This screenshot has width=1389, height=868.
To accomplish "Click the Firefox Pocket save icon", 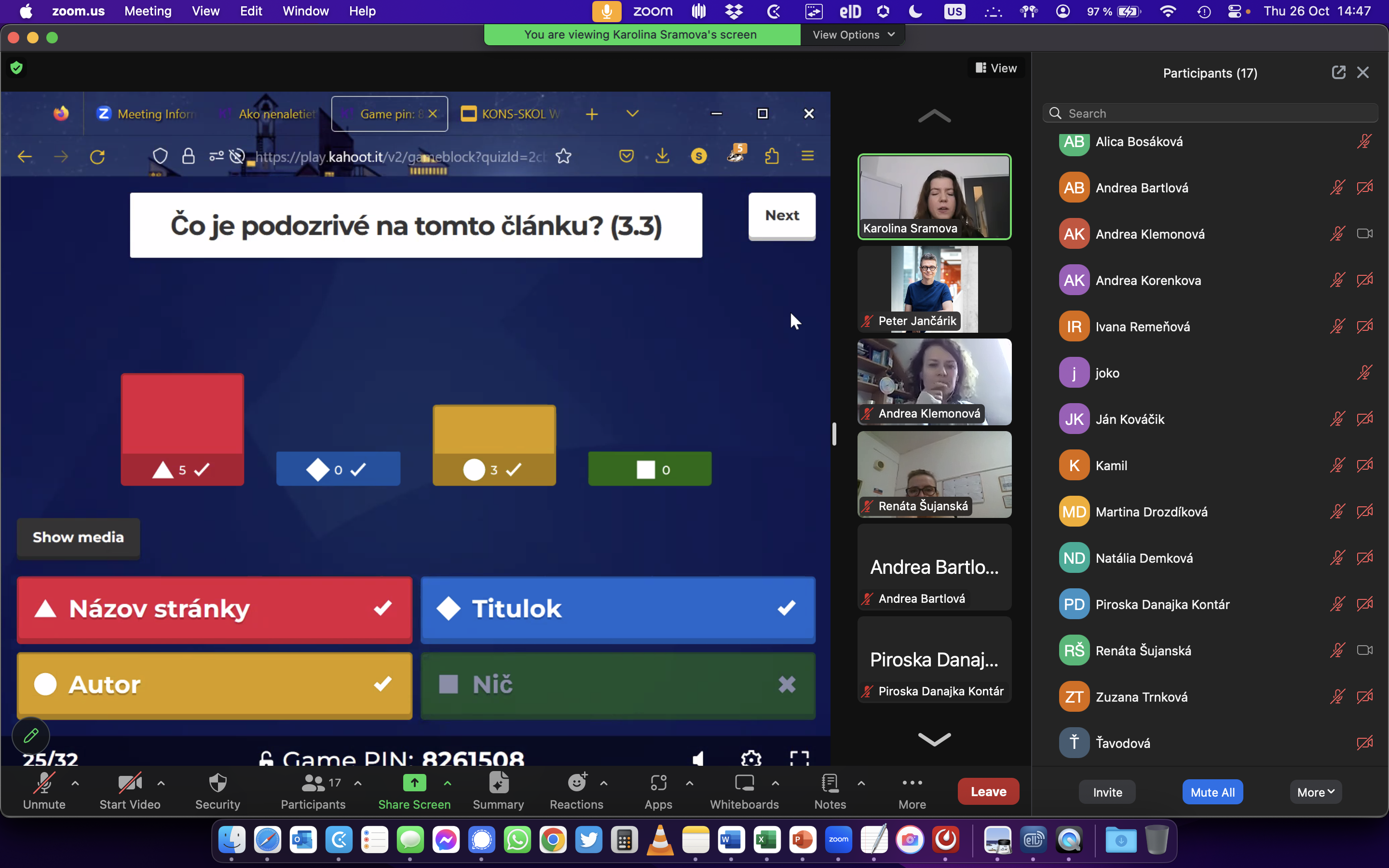I will pyautogui.click(x=626, y=156).
